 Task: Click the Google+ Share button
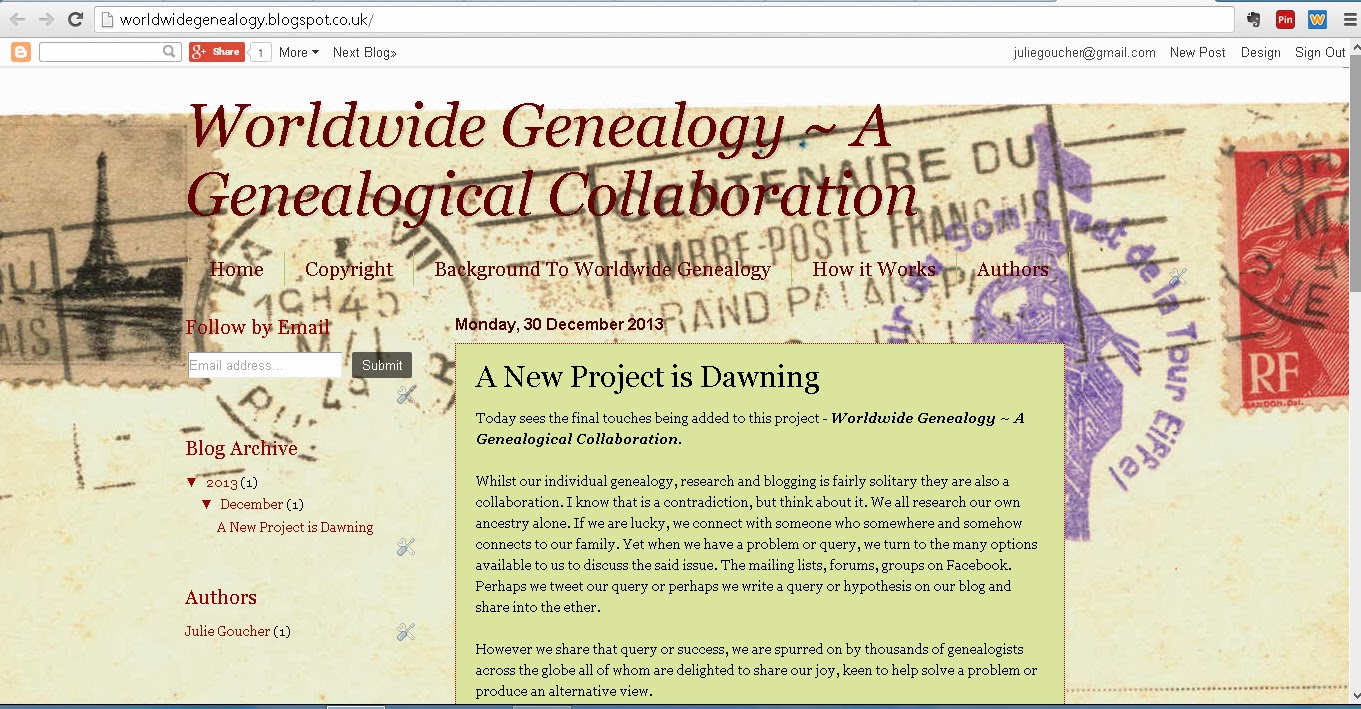coord(217,52)
